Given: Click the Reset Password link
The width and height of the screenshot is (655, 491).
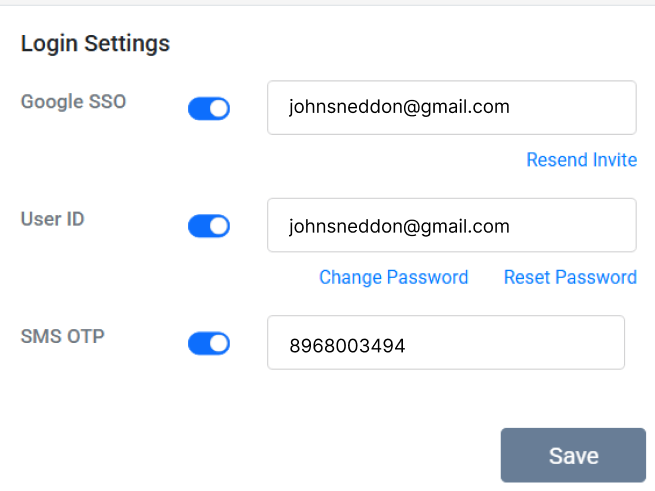Looking at the screenshot, I should [x=570, y=277].
